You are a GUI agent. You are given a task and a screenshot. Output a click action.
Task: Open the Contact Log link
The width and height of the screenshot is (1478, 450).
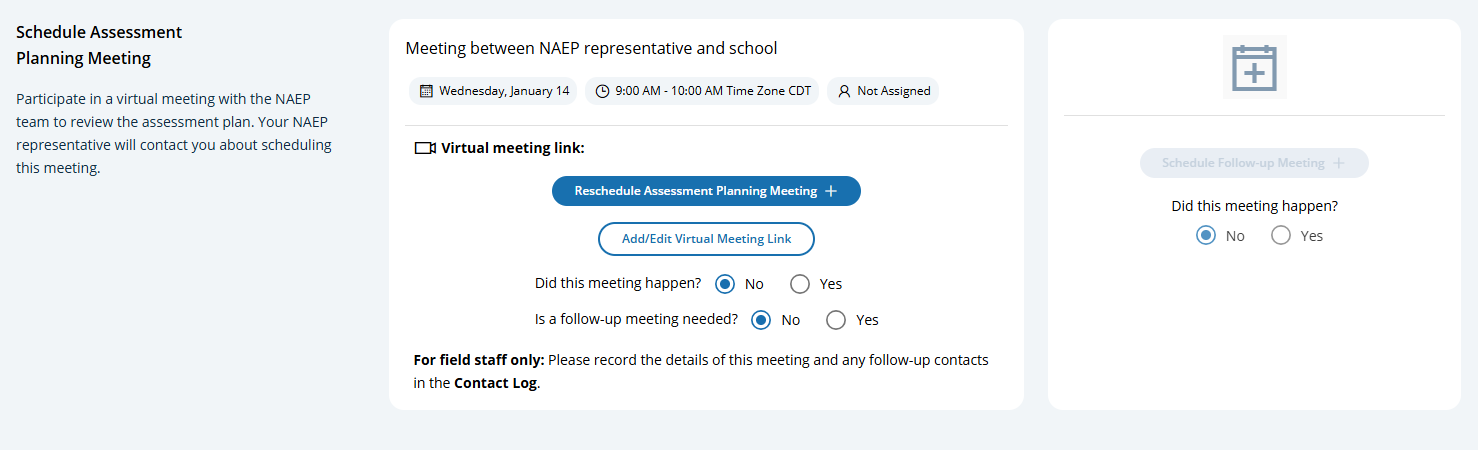pyautogui.click(x=495, y=382)
